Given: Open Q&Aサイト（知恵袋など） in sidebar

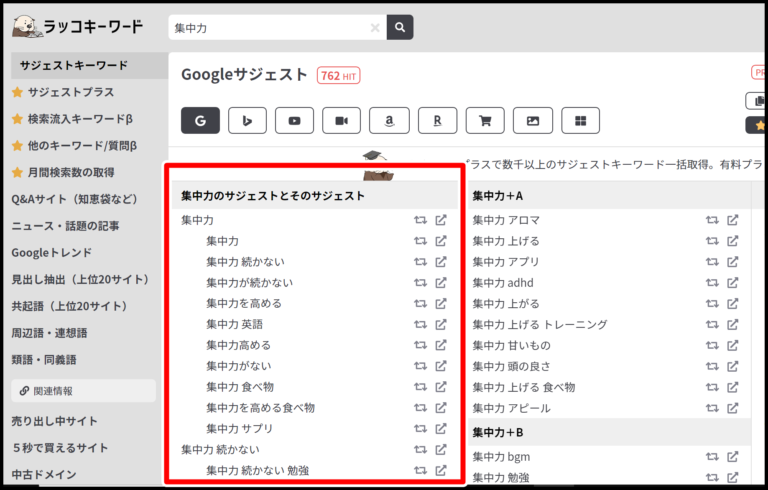Looking at the screenshot, I should (74, 199).
